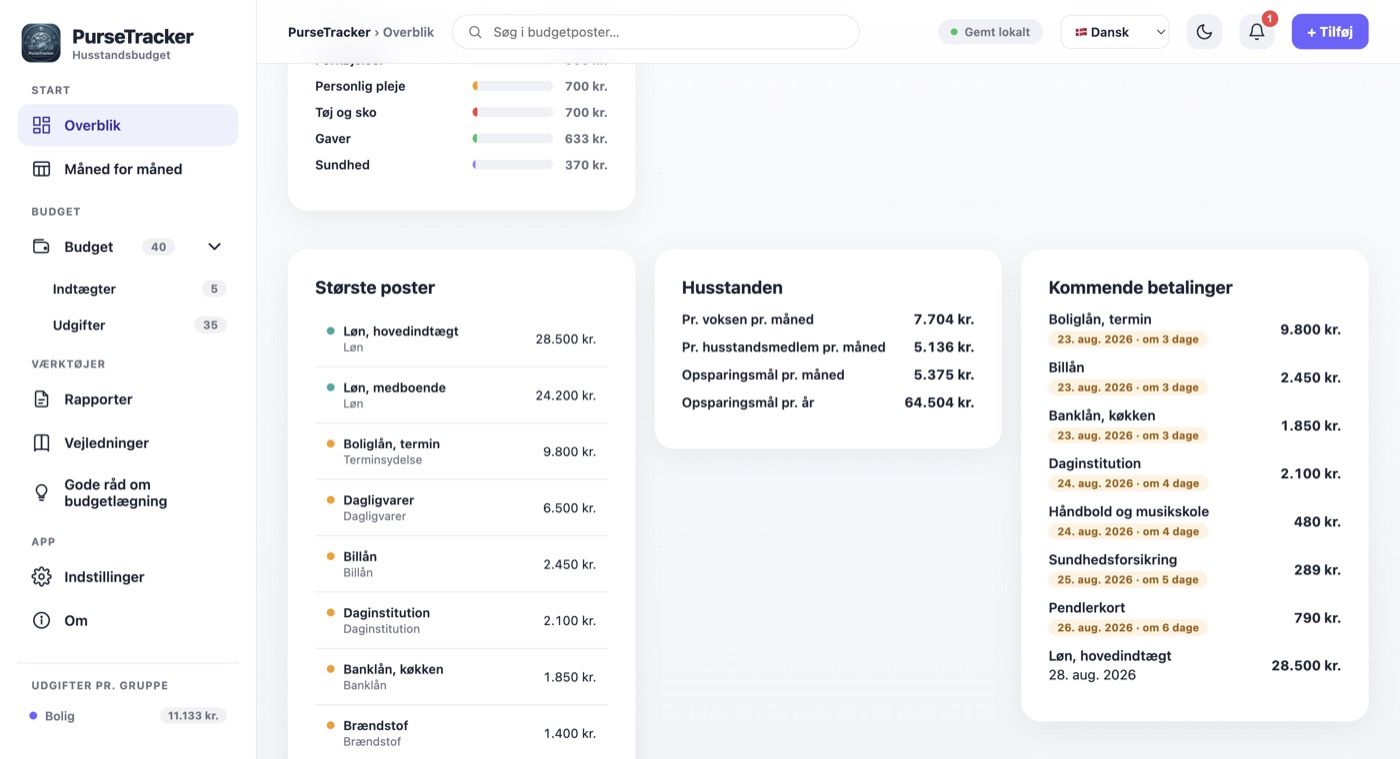Select the Brændstof row
The width and height of the screenshot is (1400, 759).
point(461,733)
